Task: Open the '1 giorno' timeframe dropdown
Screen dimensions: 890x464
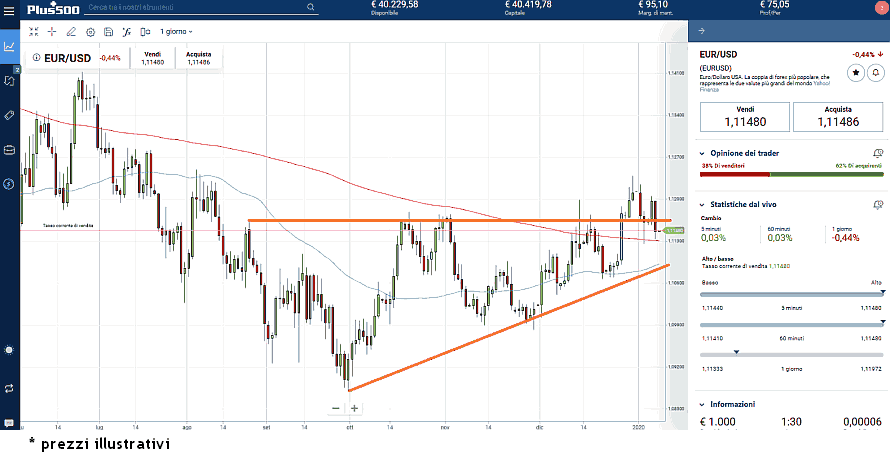Action: [x=177, y=32]
